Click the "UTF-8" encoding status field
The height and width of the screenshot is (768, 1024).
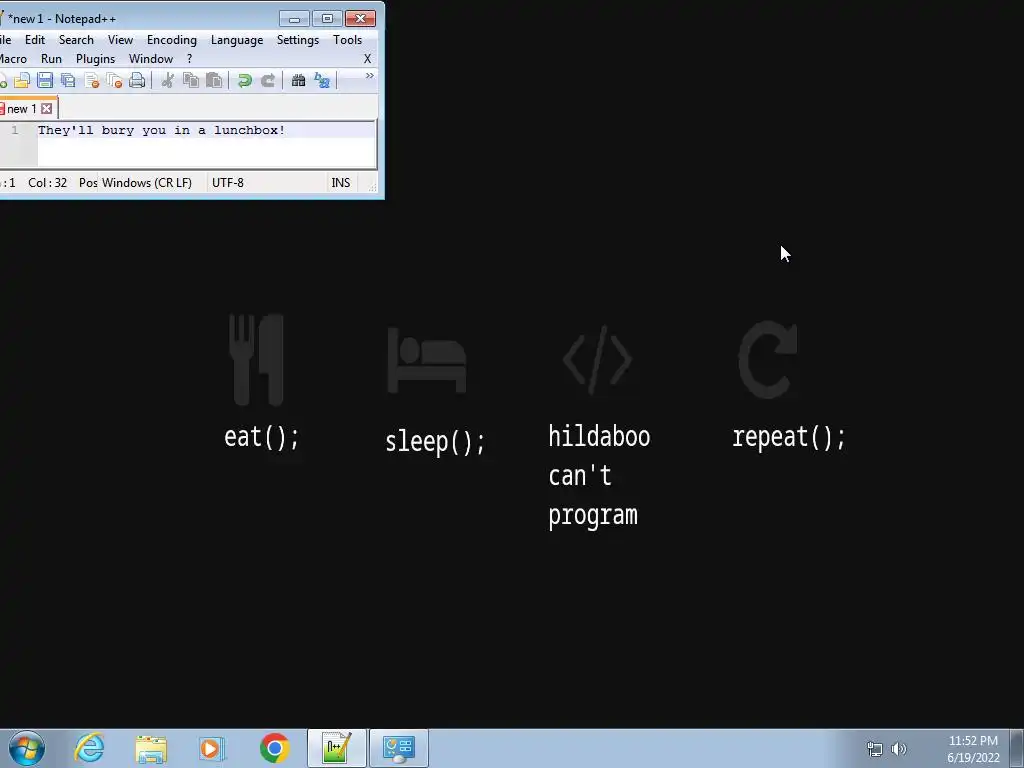pyautogui.click(x=228, y=183)
